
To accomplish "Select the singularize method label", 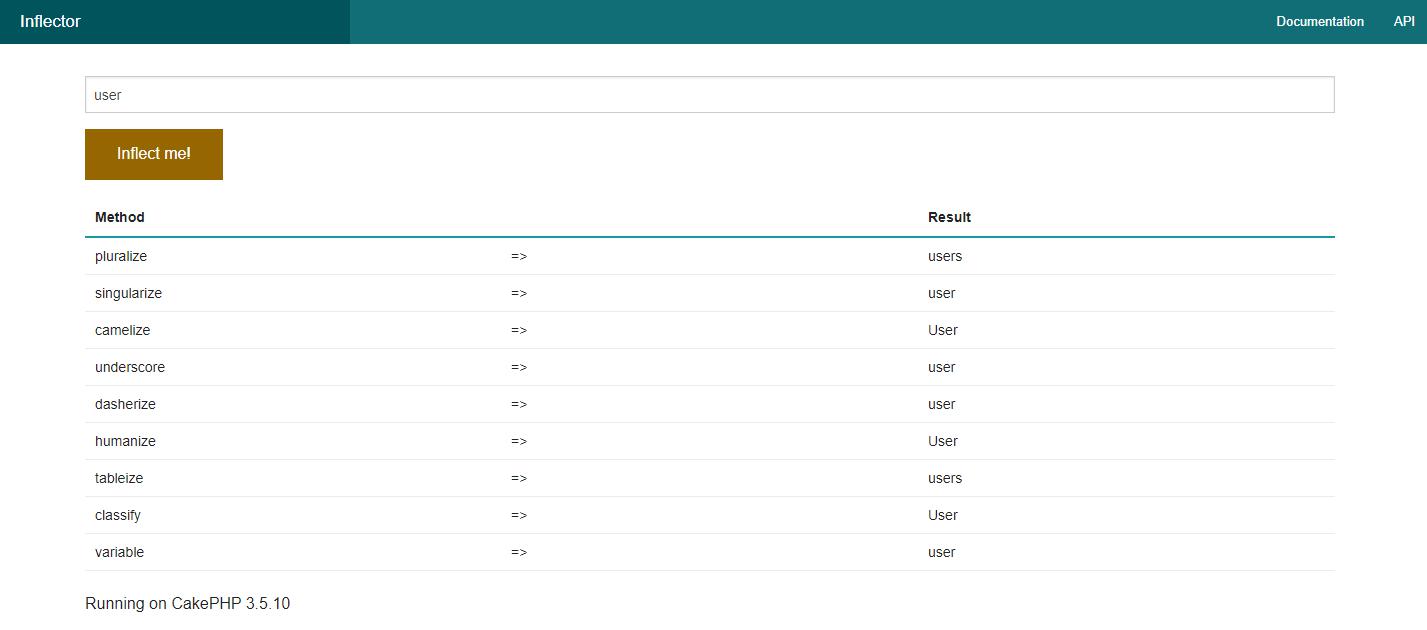I will pyautogui.click(x=128, y=293).
